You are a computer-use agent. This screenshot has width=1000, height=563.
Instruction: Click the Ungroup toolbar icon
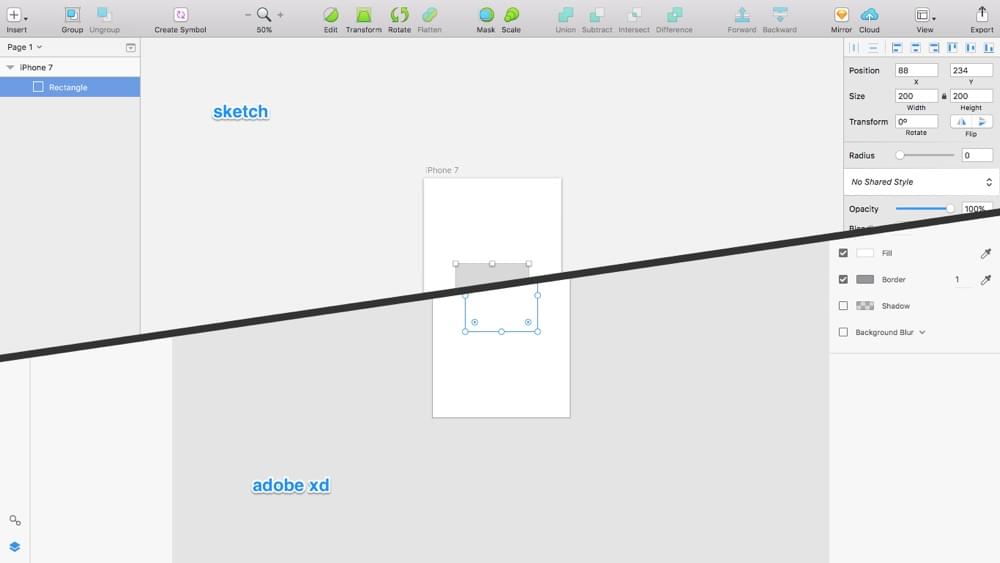[x=104, y=15]
